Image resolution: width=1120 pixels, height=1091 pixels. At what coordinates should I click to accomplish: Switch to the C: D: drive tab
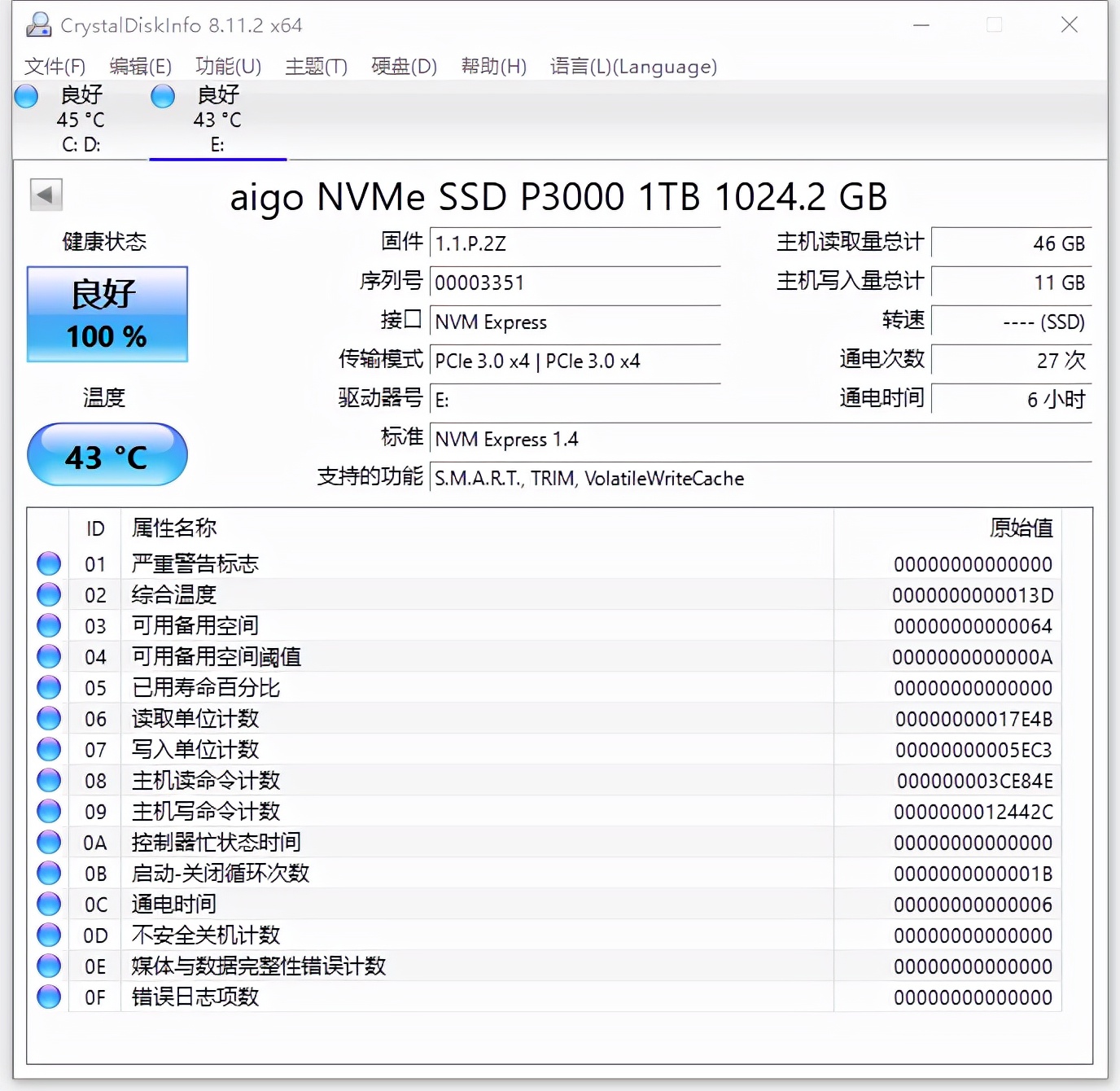pos(79,120)
